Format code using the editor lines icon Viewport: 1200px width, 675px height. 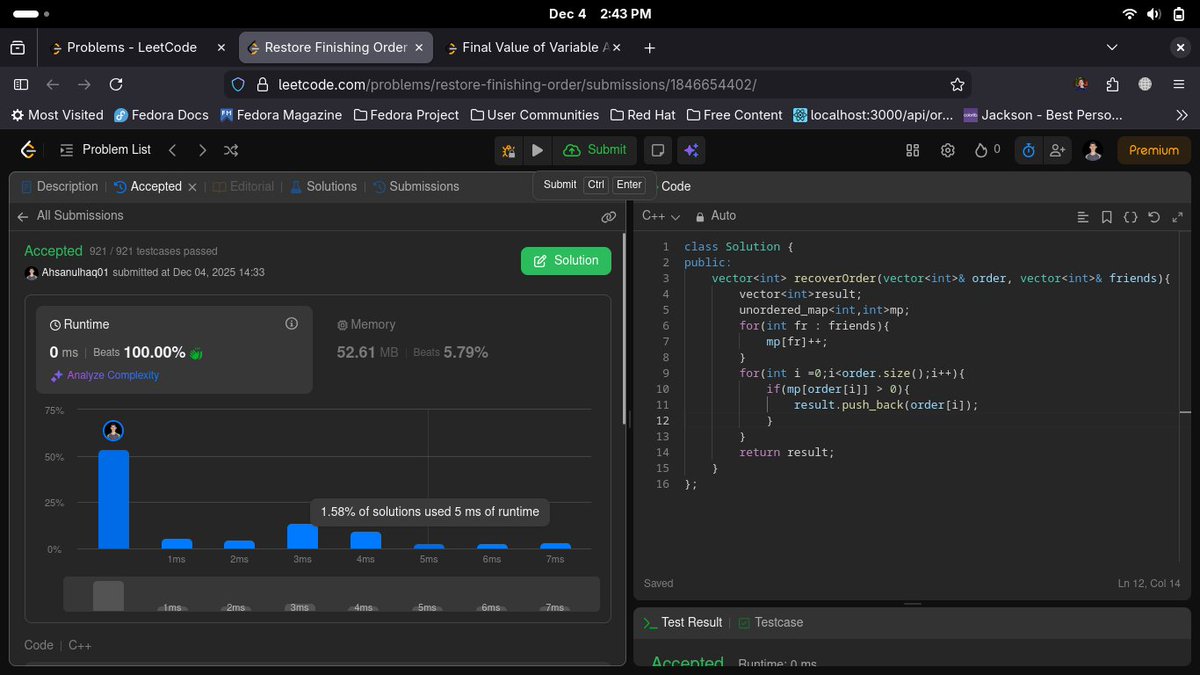coord(1082,216)
